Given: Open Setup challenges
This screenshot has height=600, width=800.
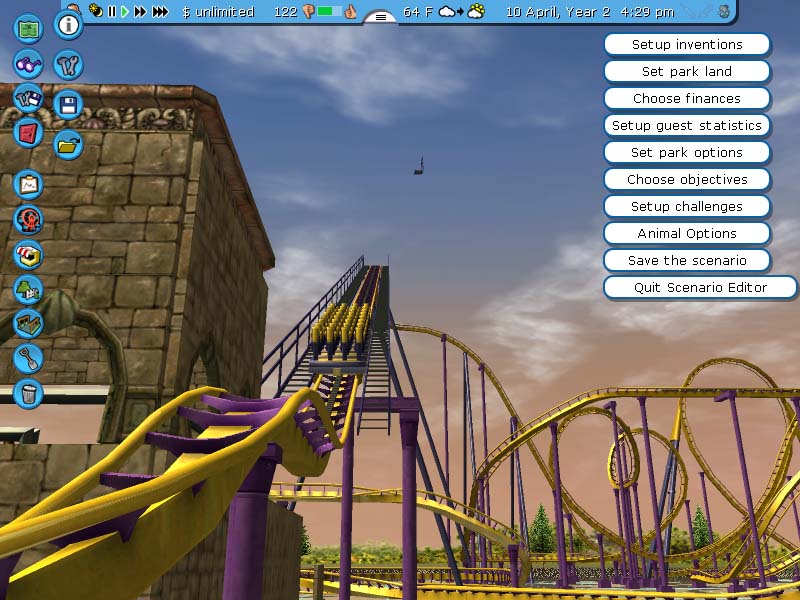Looking at the screenshot, I should click(687, 207).
